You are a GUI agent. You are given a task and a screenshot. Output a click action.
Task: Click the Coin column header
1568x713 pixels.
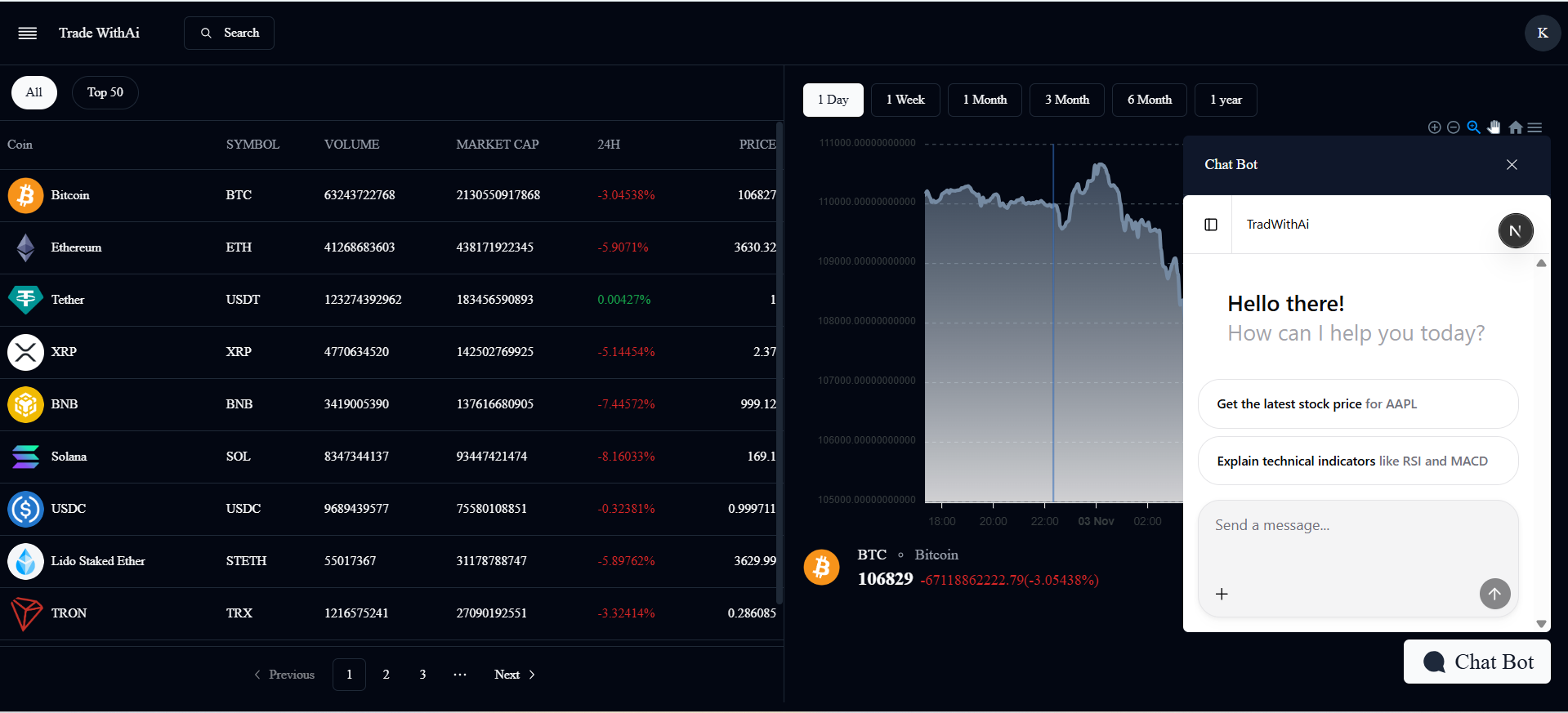click(20, 145)
